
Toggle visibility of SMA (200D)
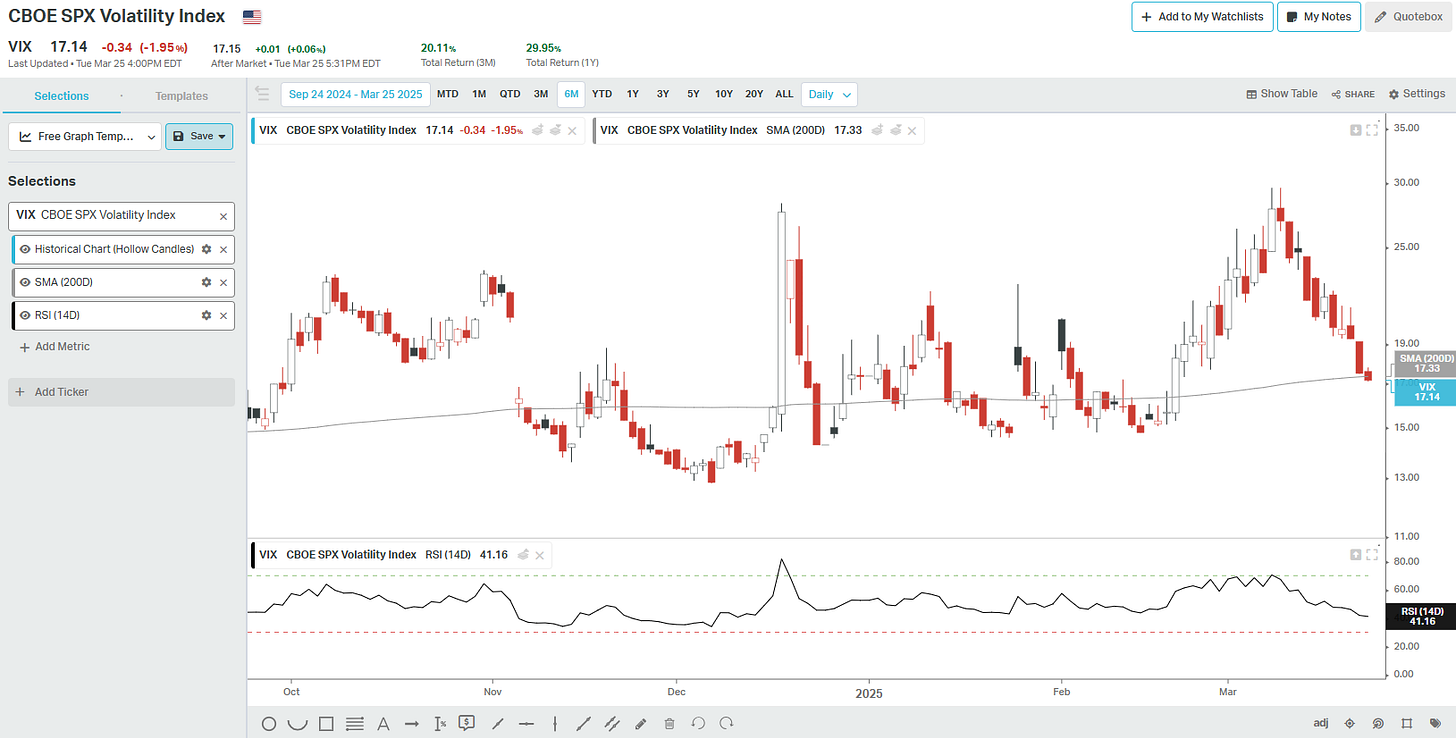click(x=25, y=282)
